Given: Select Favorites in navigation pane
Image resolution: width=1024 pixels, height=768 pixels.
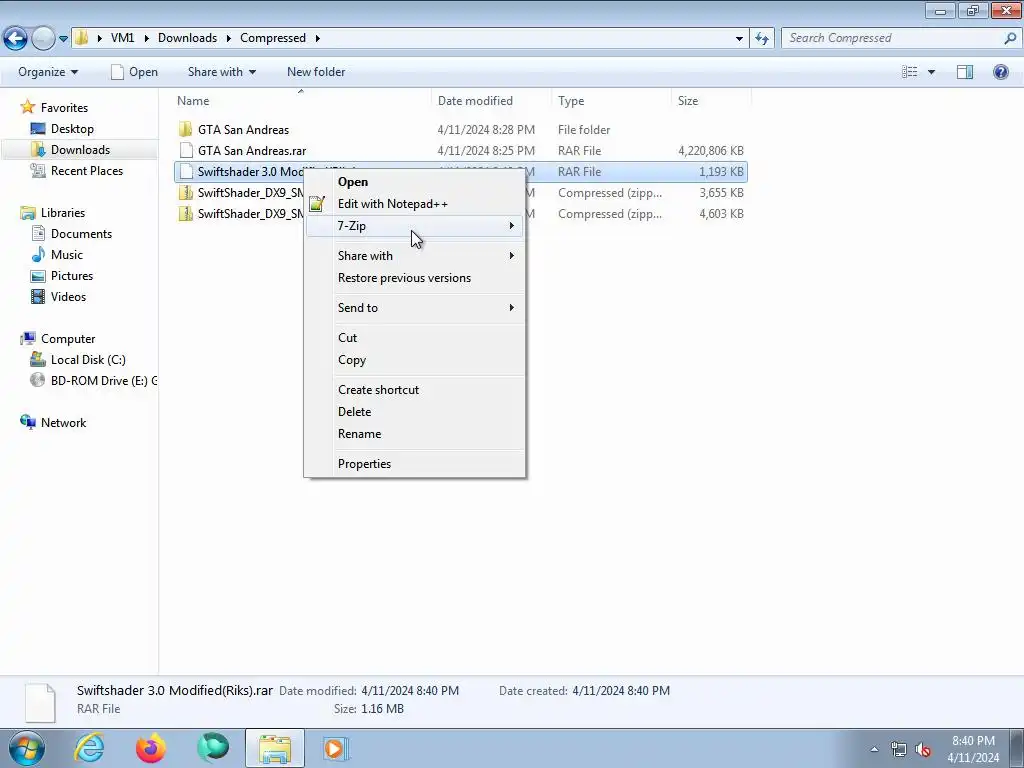Looking at the screenshot, I should [x=64, y=108].
